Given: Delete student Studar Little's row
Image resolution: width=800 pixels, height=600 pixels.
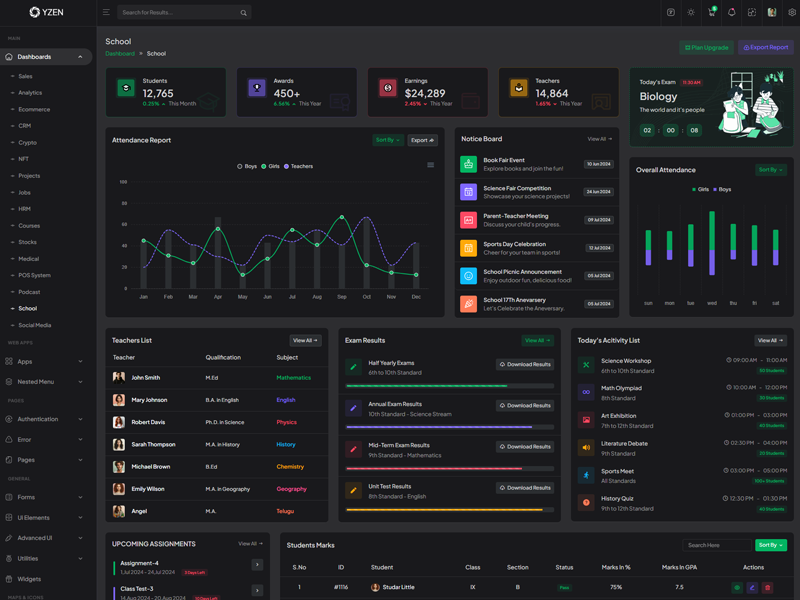Looking at the screenshot, I should coord(767,588).
